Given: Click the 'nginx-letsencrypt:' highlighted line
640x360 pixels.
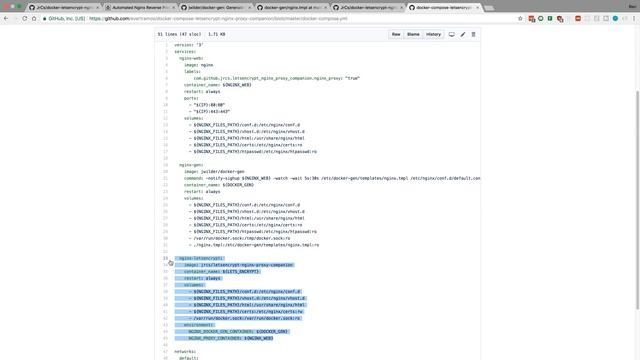Looking at the screenshot, I should pyautogui.click(x=200, y=258).
